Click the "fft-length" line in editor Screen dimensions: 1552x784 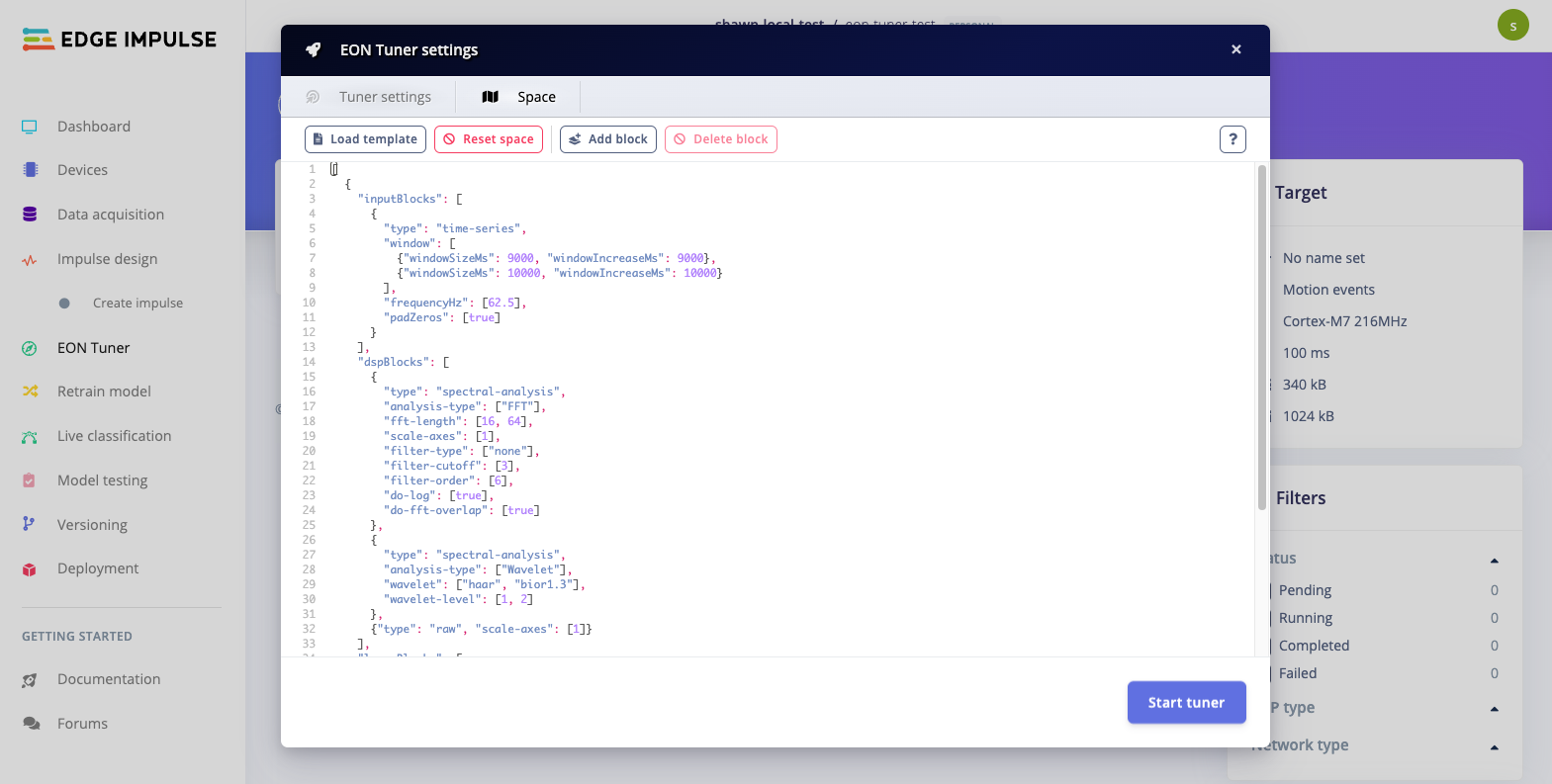pos(458,421)
